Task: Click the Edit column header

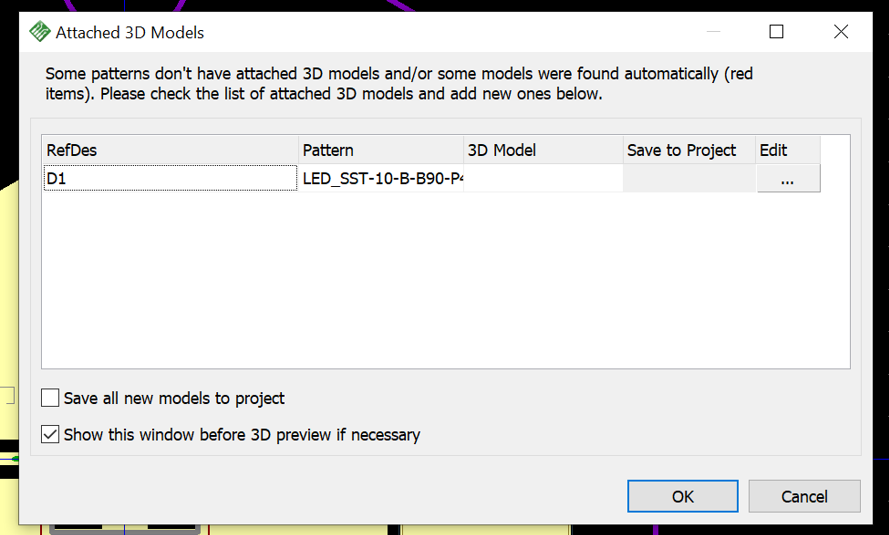Action: [x=788, y=150]
